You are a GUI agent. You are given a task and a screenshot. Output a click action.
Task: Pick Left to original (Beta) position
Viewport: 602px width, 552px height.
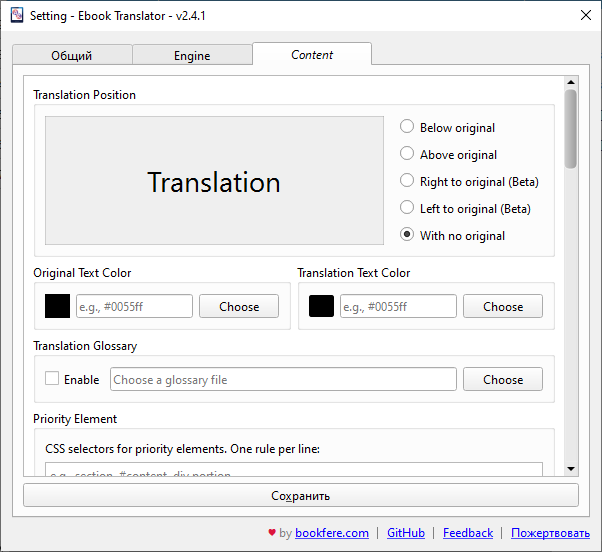point(407,208)
